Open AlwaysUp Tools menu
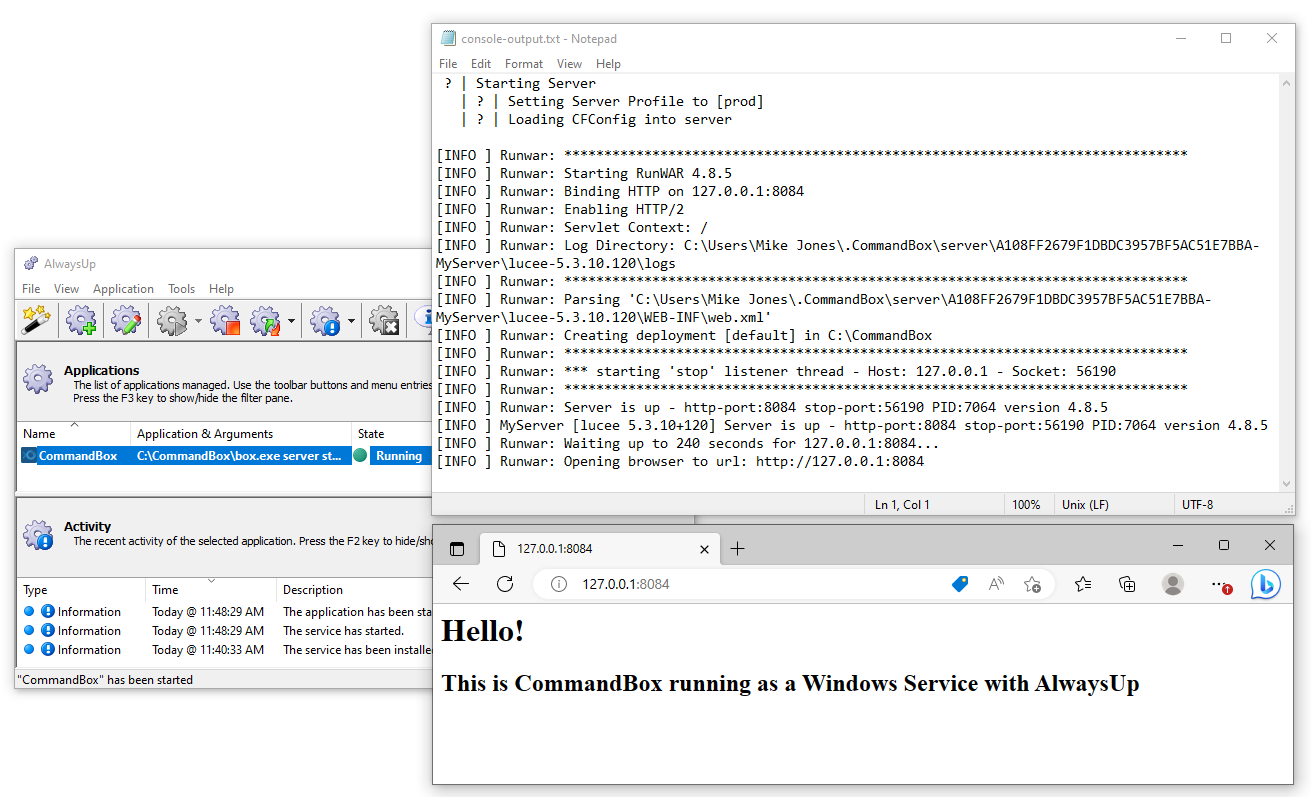 point(181,289)
